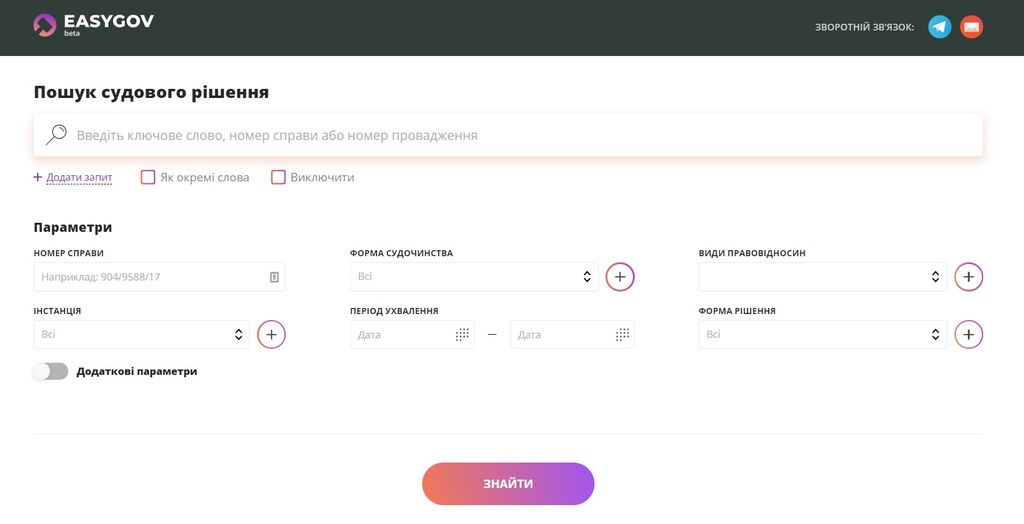Open the 'Форма рішення' dropdown
Image resolution: width=1024 pixels, height=524 pixels.
(822, 334)
